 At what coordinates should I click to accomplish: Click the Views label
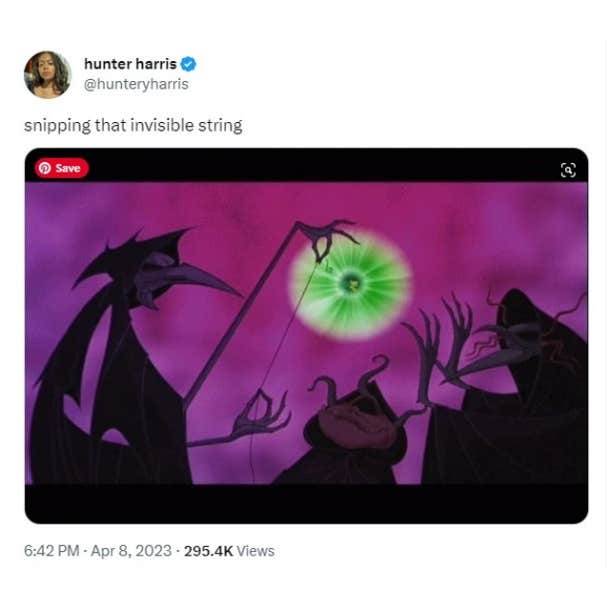[x=256, y=551]
